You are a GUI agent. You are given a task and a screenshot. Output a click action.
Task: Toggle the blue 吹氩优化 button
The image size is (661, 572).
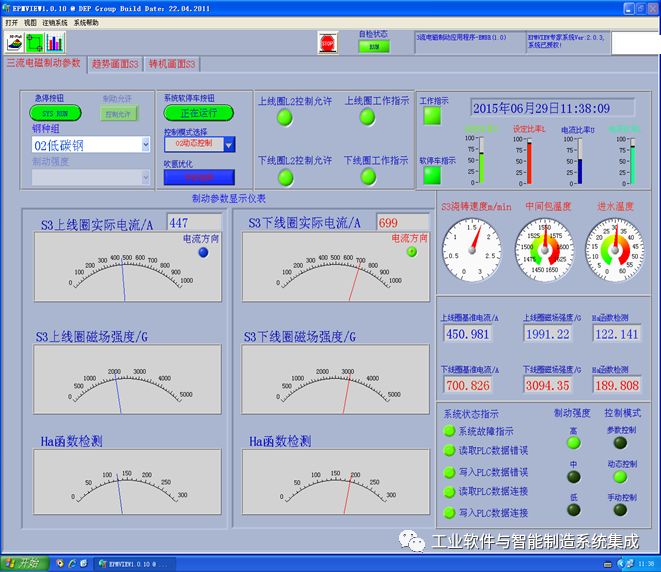click(199, 177)
